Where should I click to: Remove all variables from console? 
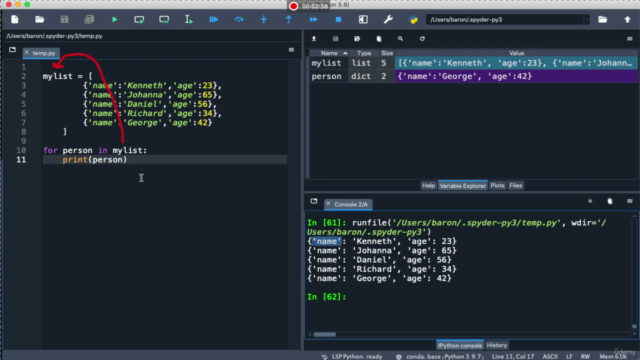610,201
